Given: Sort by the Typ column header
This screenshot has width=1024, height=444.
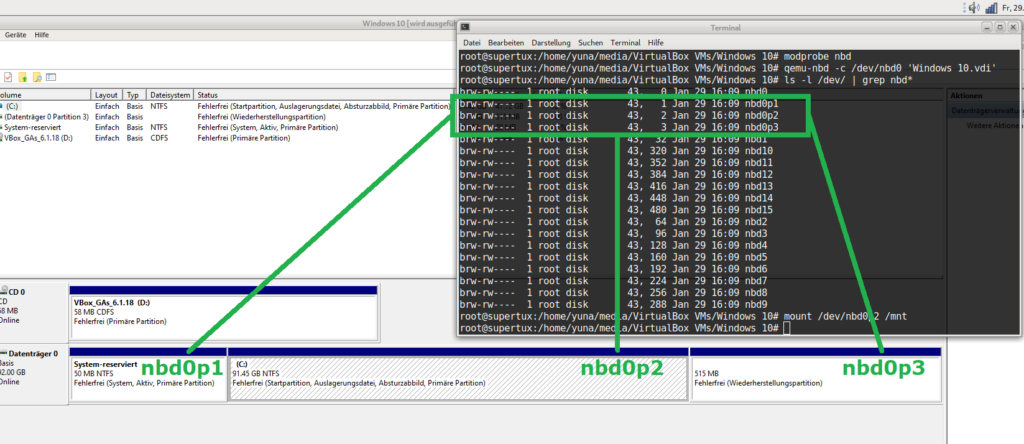Looking at the screenshot, I should click(133, 95).
